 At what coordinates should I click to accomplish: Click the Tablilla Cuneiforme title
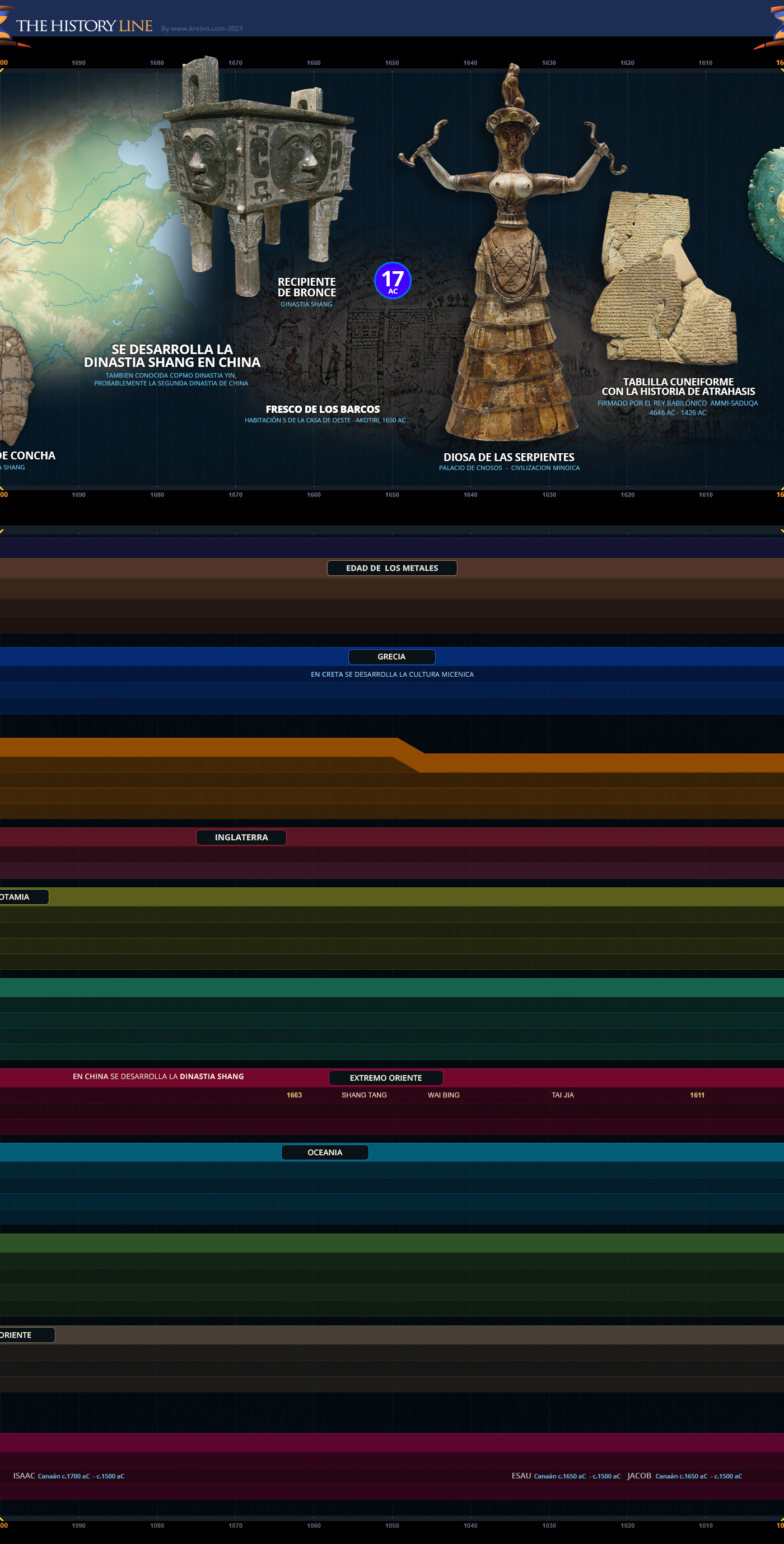pyautogui.click(x=678, y=387)
